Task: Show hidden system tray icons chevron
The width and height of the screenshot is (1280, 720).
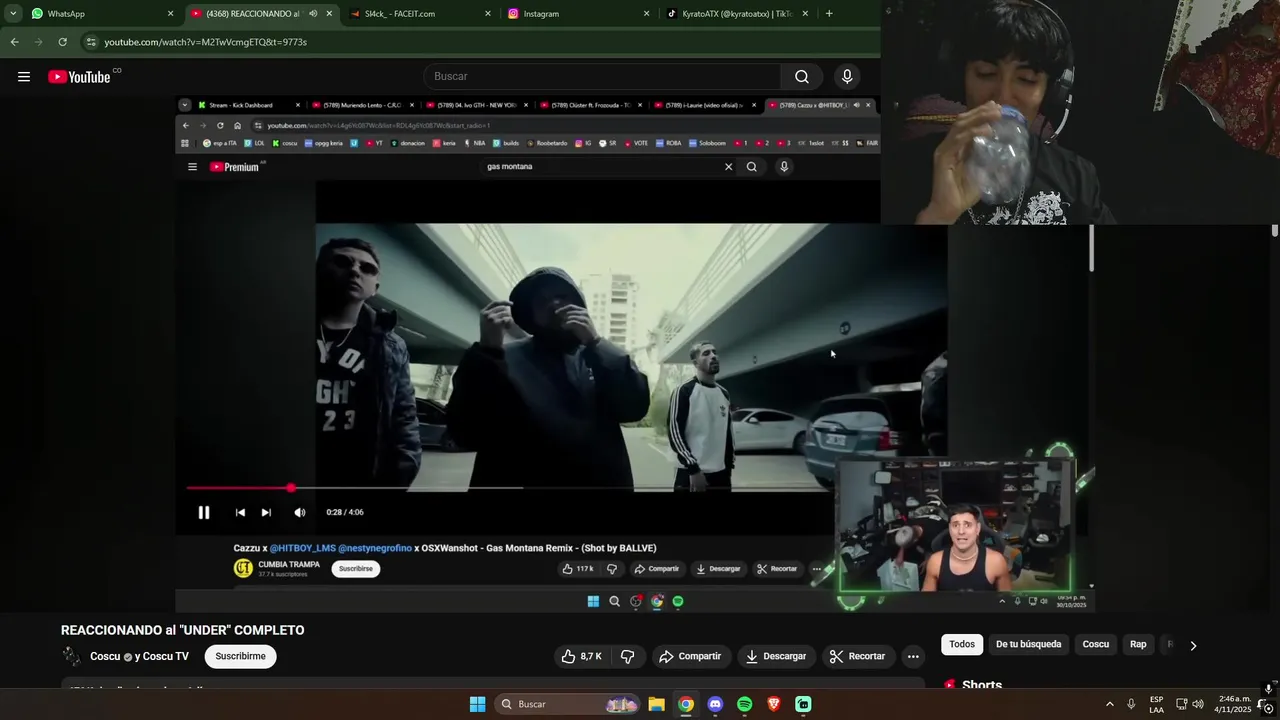Action: [1109, 704]
